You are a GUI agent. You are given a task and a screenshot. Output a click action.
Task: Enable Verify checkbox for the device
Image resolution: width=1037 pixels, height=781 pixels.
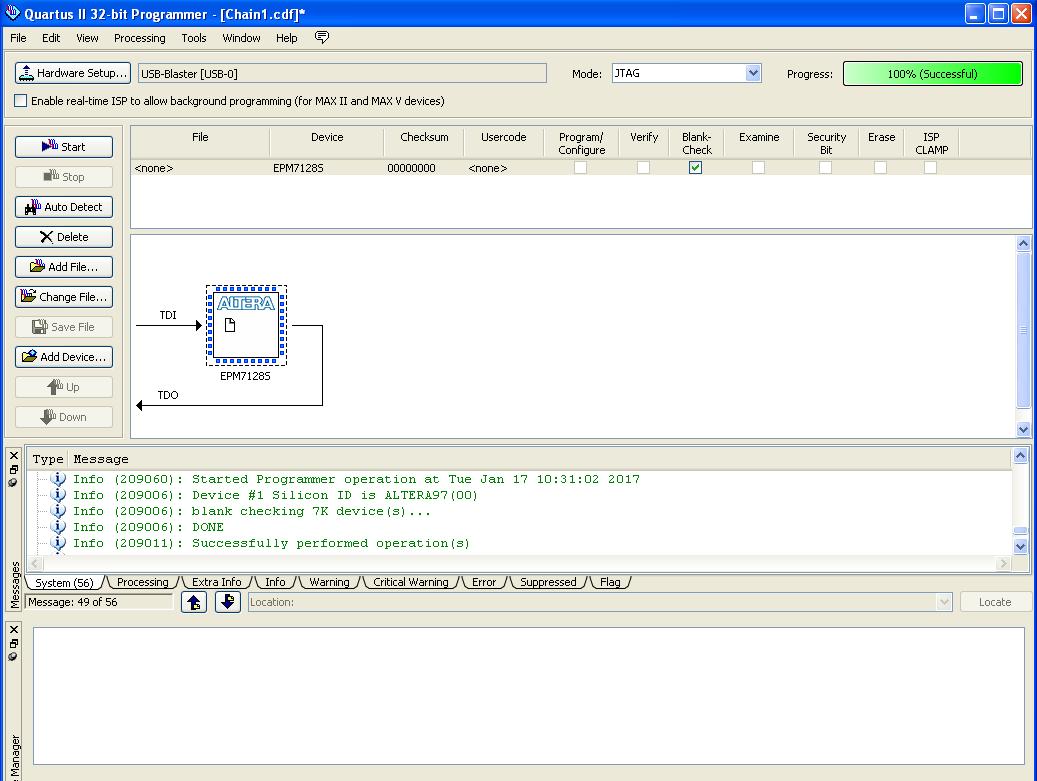tap(643, 168)
